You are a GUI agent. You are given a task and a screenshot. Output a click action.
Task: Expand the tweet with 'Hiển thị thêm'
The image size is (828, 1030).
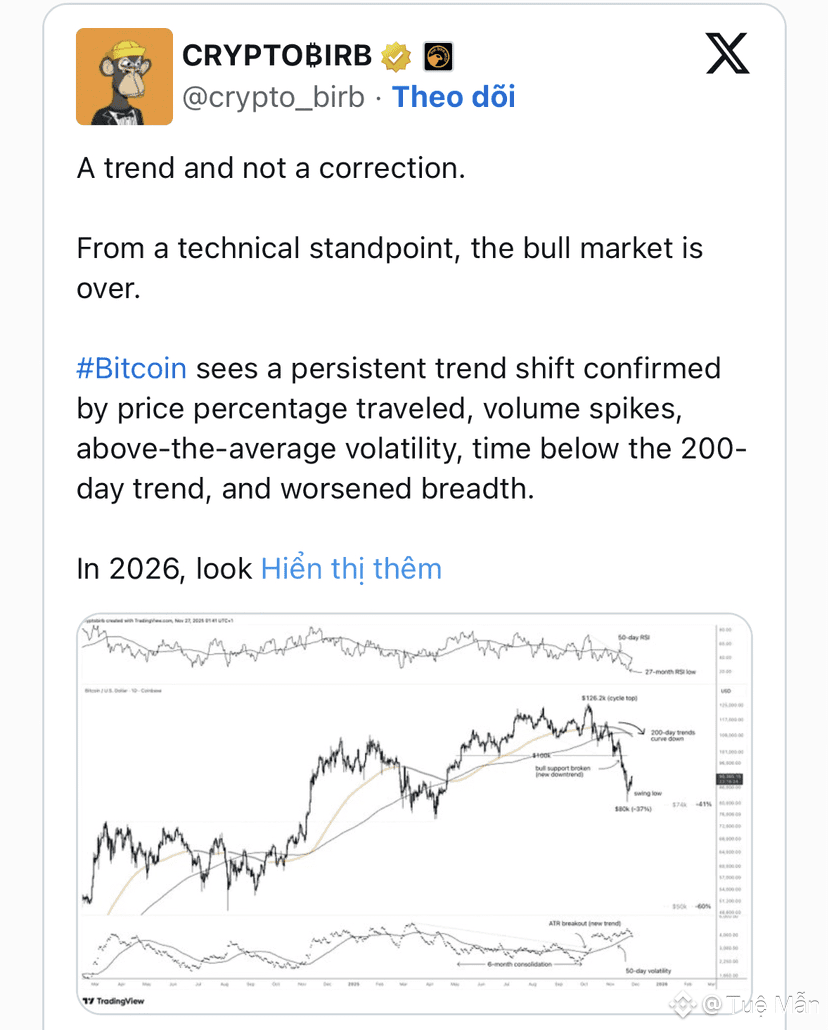coord(351,569)
